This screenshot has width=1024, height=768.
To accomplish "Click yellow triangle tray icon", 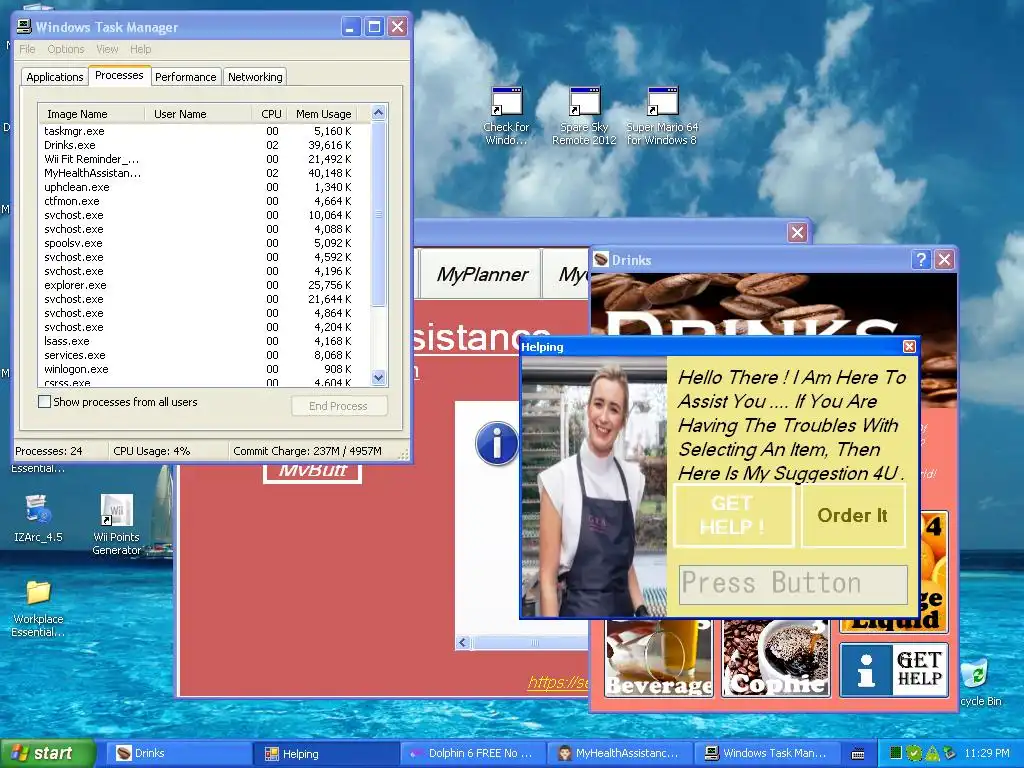I will click(x=932, y=753).
